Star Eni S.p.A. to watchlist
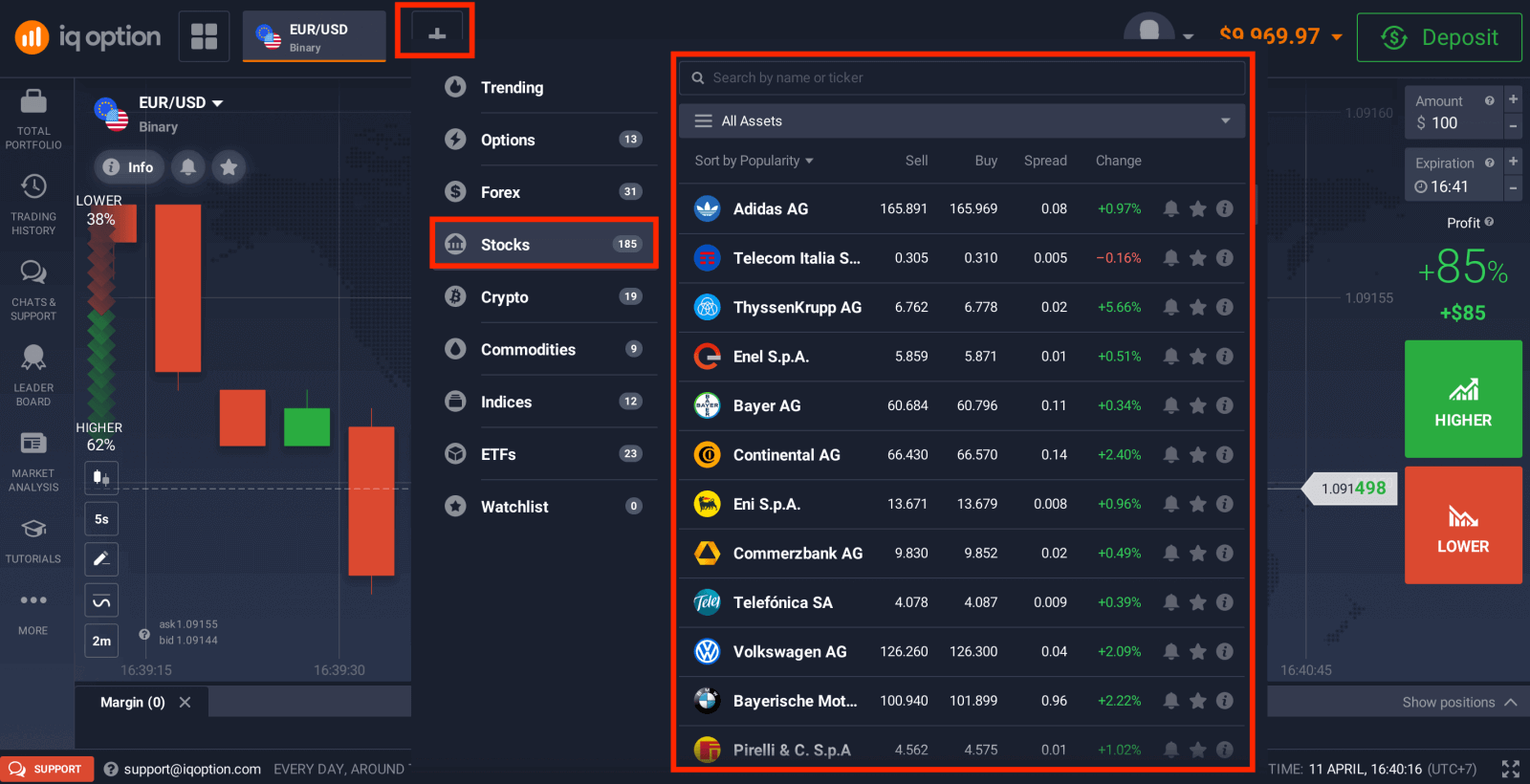The image size is (1530, 784). click(1197, 504)
